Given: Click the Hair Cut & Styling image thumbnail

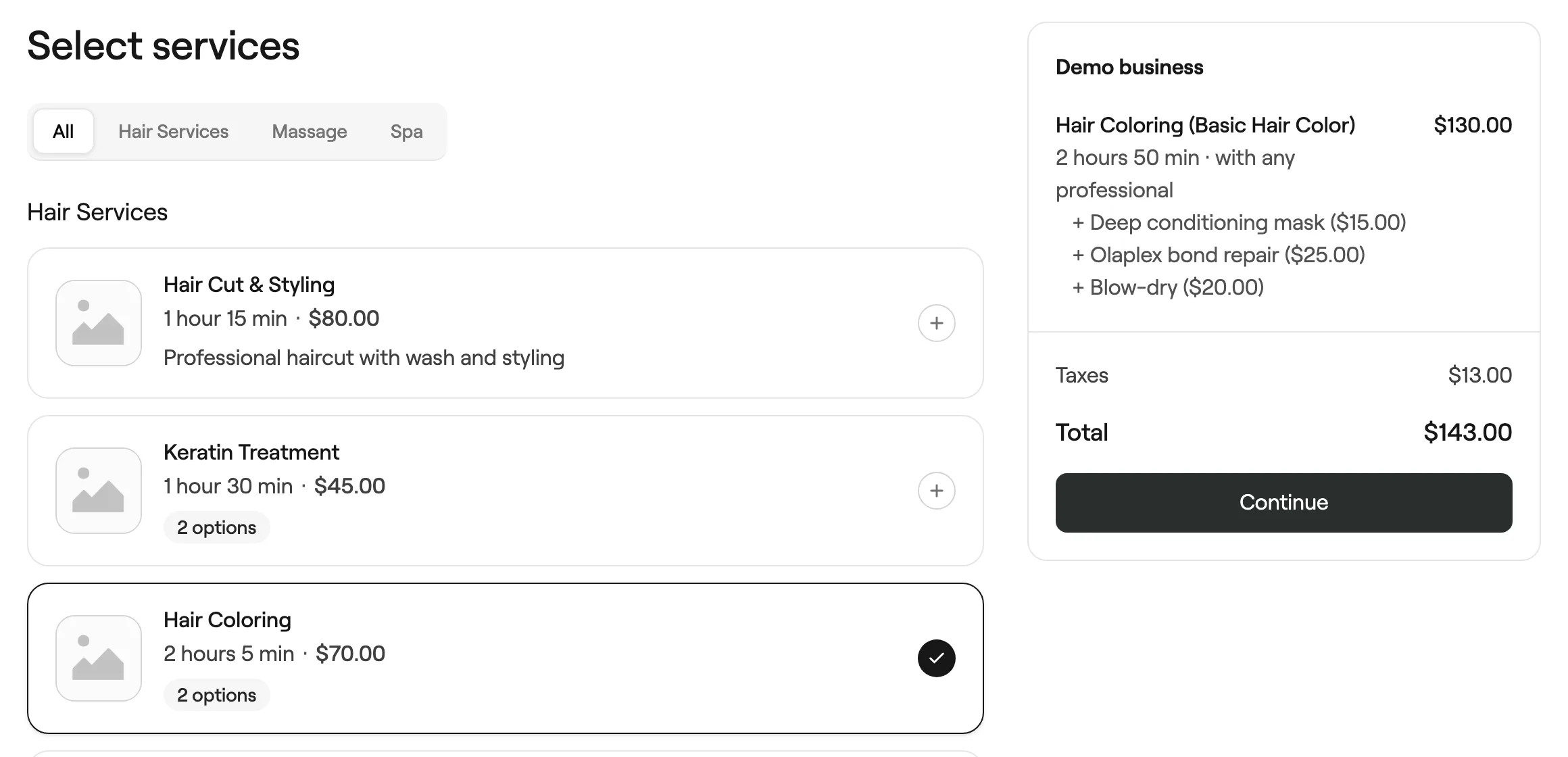Looking at the screenshot, I should click(99, 323).
